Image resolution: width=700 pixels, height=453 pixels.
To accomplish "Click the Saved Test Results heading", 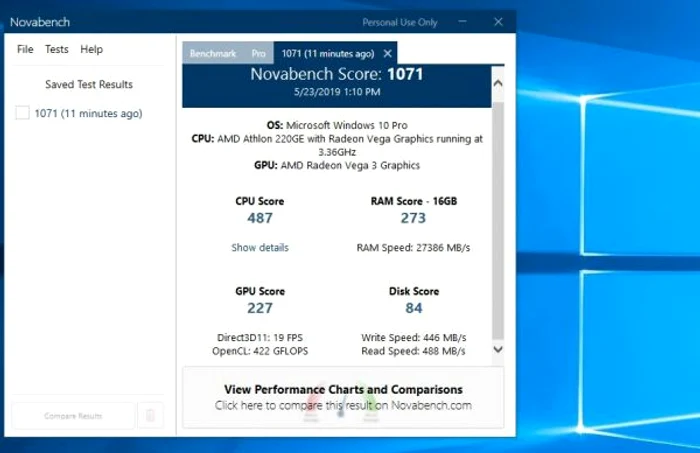I will pyautogui.click(x=89, y=84).
